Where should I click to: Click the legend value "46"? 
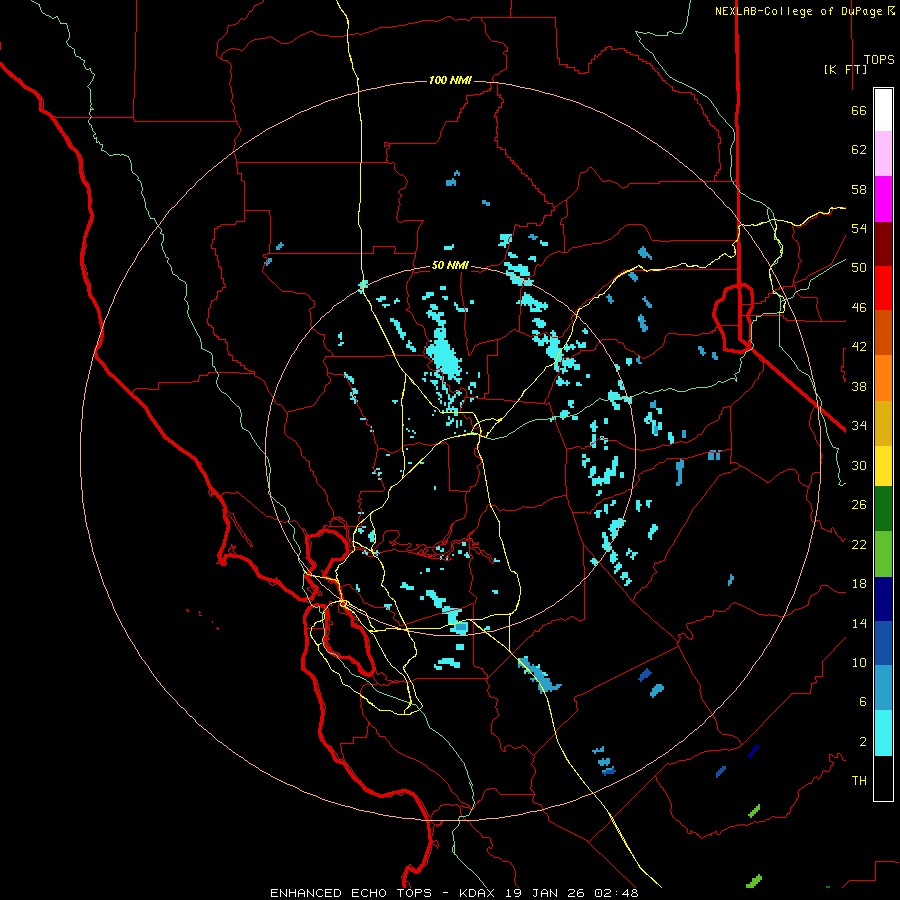pyautogui.click(x=859, y=307)
